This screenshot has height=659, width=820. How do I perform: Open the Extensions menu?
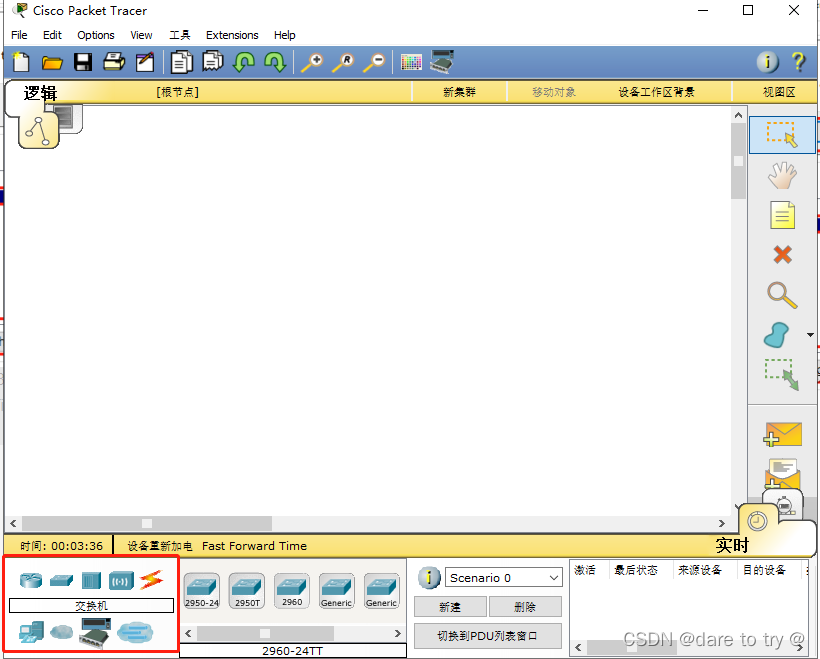point(232,35)
